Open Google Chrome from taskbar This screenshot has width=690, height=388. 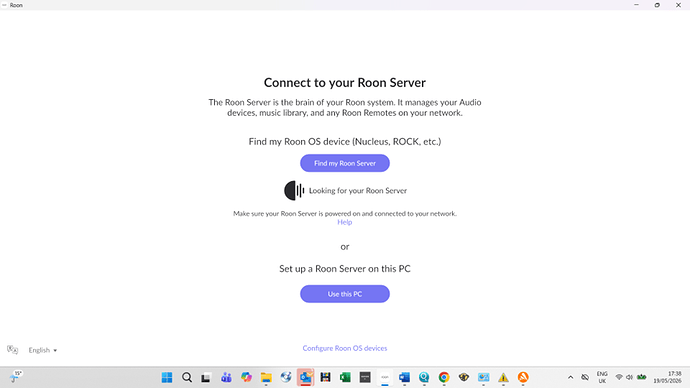point(444,377)
